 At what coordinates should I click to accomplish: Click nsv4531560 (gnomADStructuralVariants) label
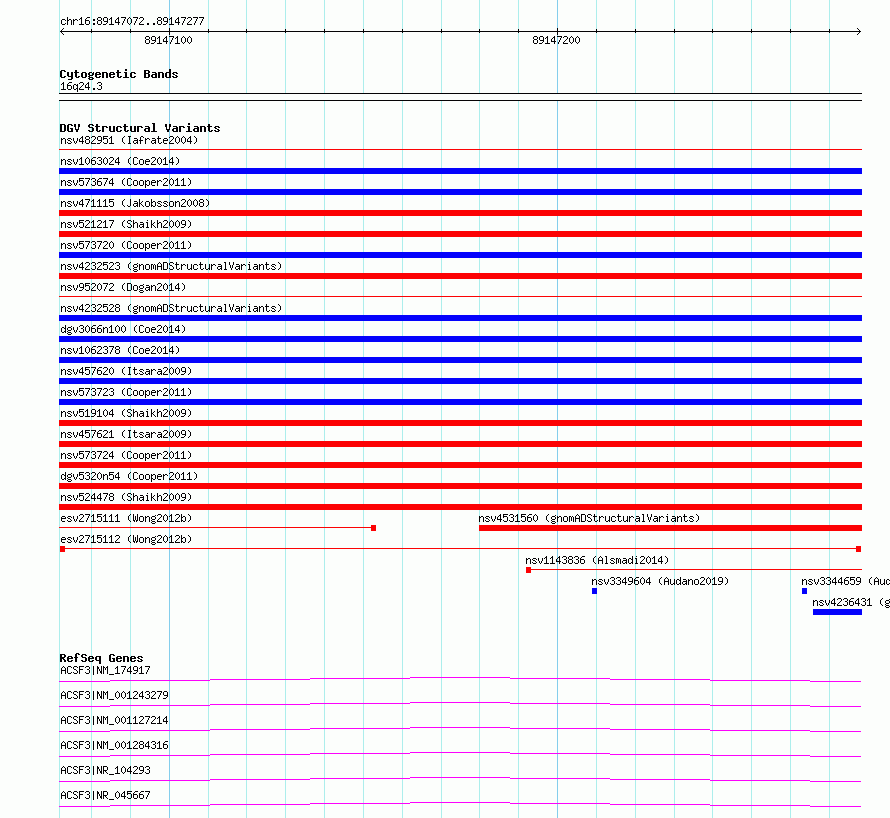pyautogui.click(x=589, y=518)
